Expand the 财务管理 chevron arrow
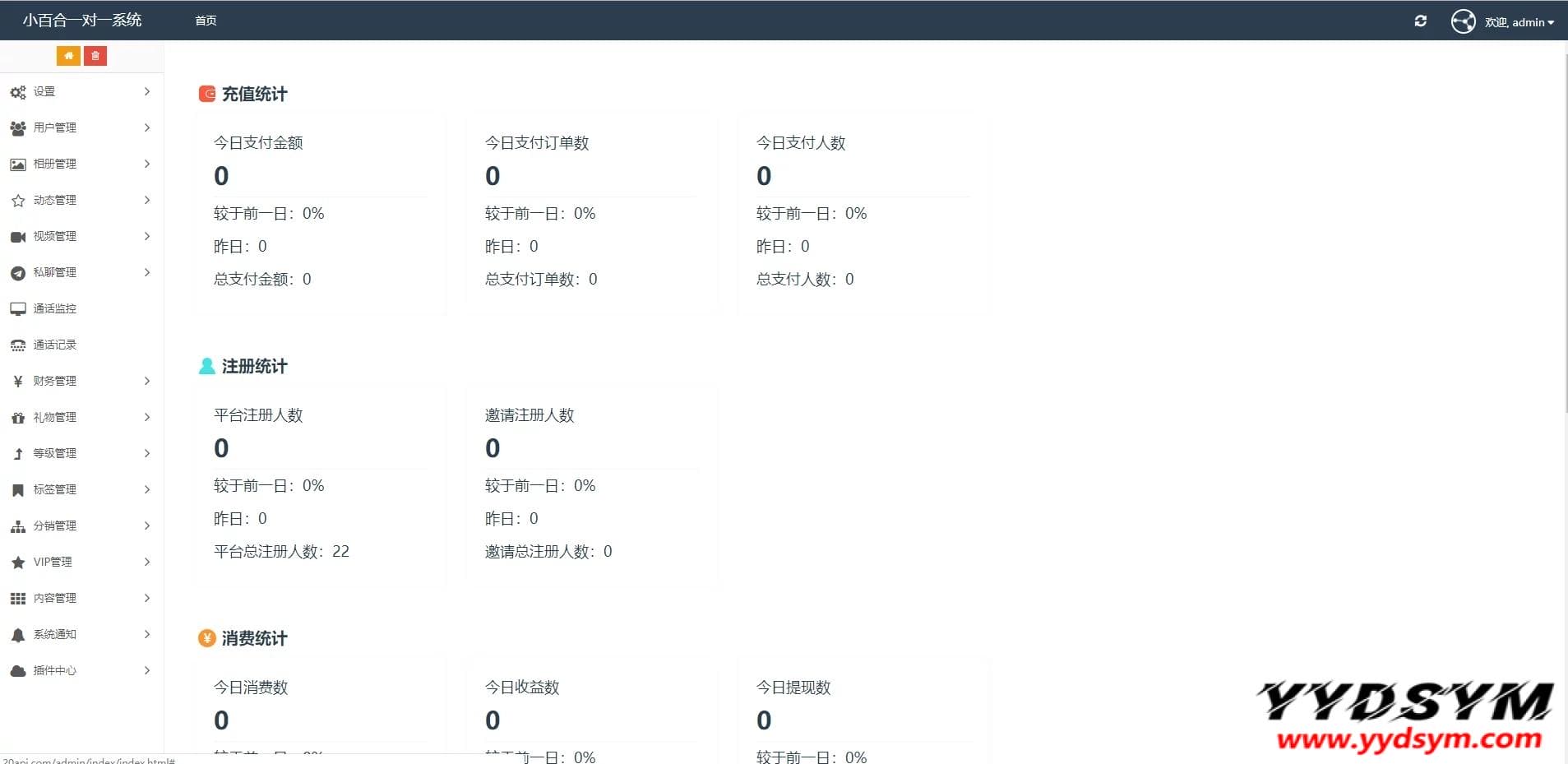The height and width of the screenshot is (764, 1568). click(147, 381)
